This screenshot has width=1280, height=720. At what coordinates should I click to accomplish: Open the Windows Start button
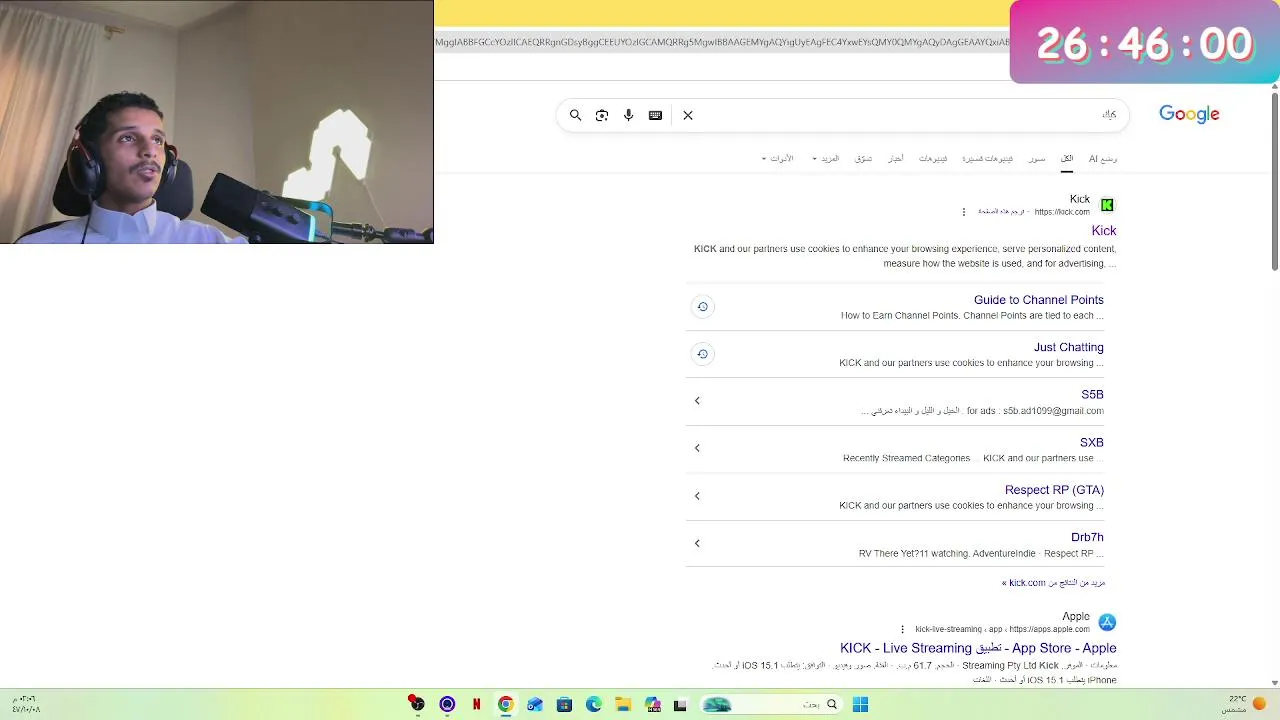[x=860, y=705]
